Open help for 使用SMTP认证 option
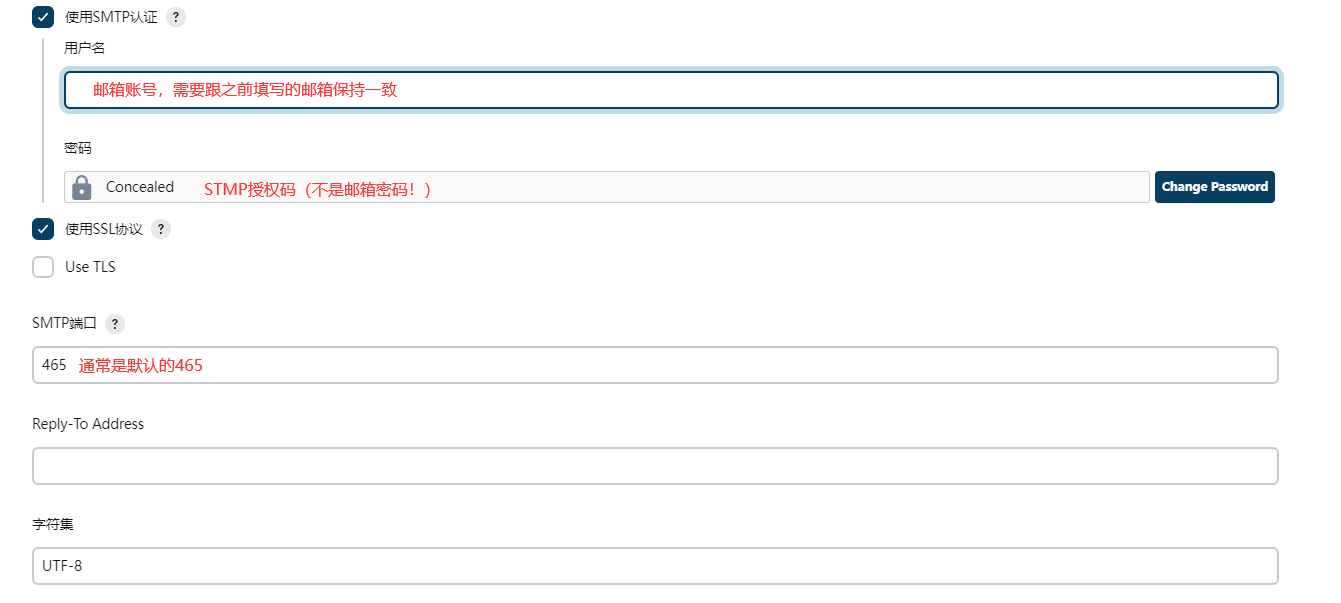This screenshot has height=603, width=1341. click(176, 17)
